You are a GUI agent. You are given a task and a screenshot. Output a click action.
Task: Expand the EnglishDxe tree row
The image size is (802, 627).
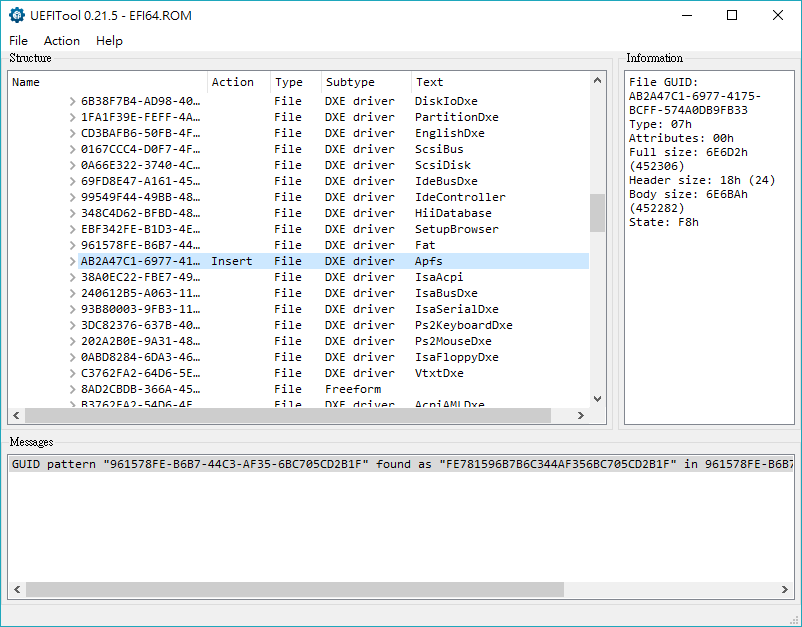pos(73,133)
